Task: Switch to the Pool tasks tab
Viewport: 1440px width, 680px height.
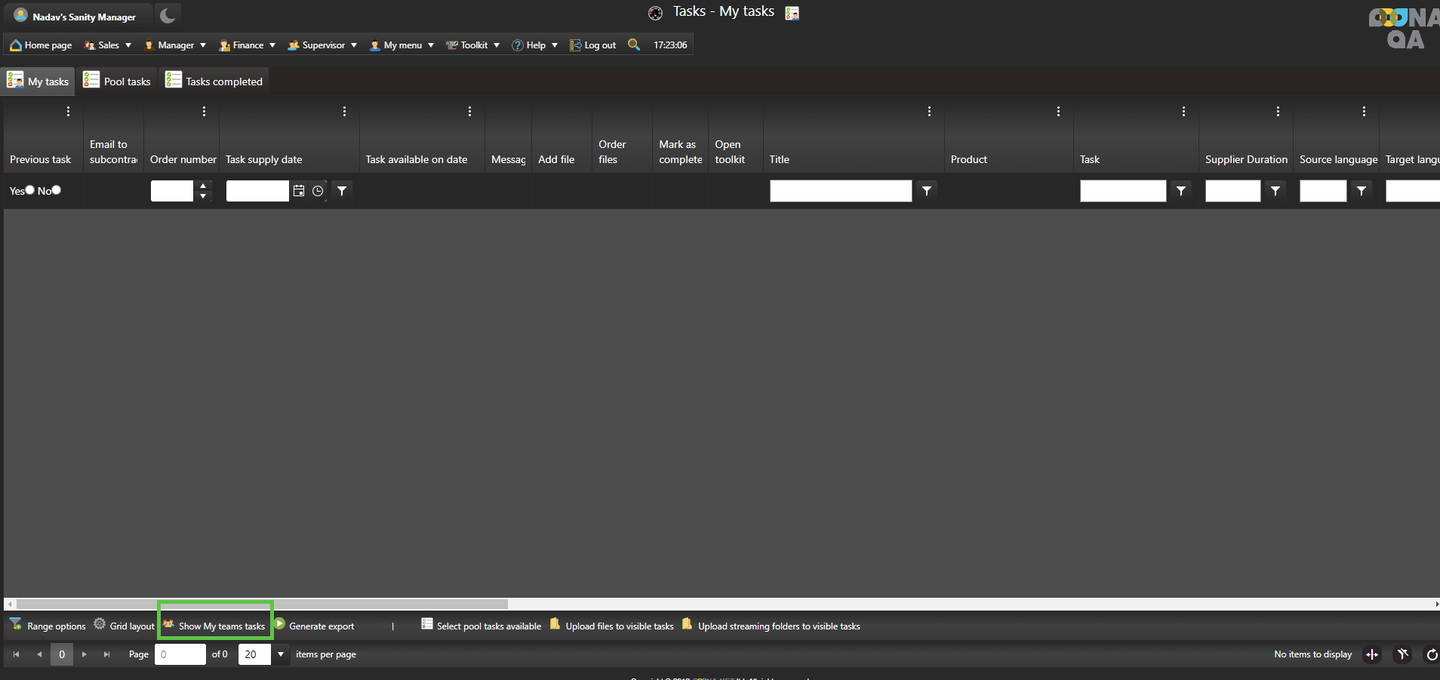Action: click(x=117, y=81)
